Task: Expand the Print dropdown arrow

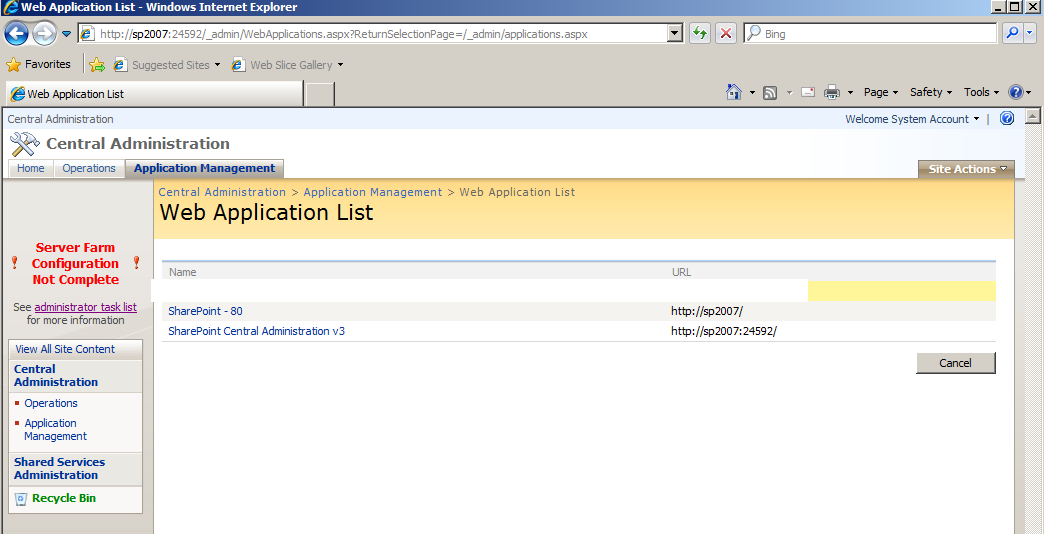Action: (x=850, y=93)
